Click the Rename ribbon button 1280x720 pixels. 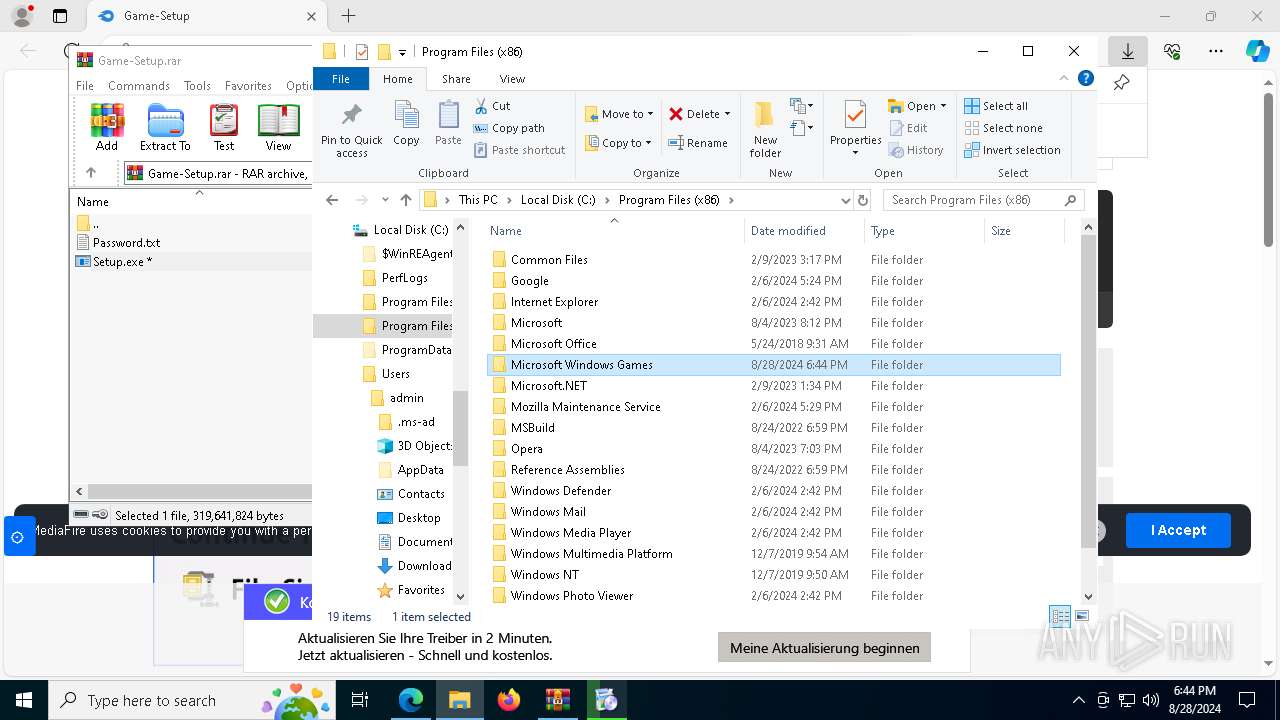point(697,143)
